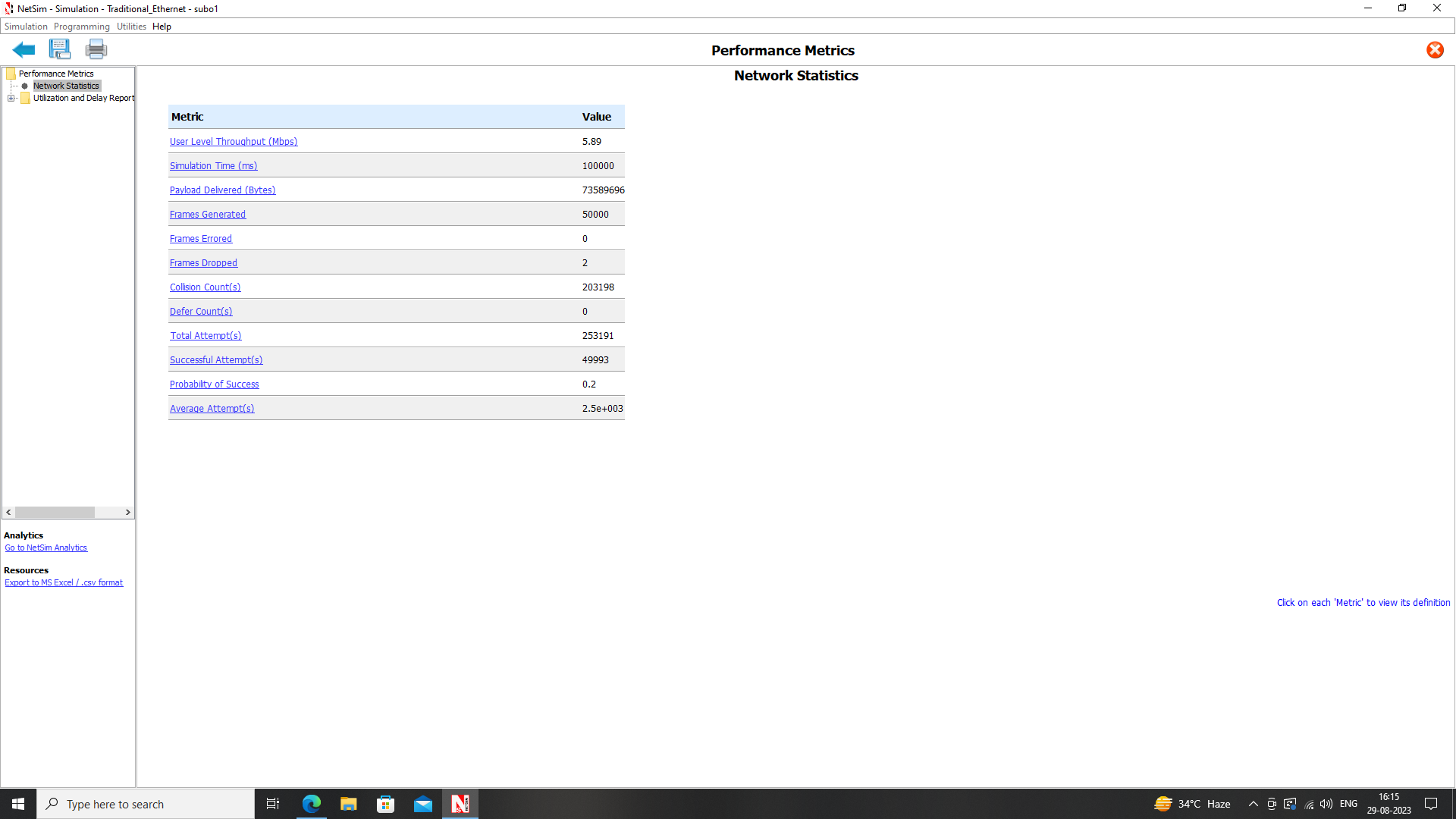Image resolution: width=1456 pixels, height=819 pixels.
Task: Open Frames Errored metric link
Action: (x=201, y=239)
